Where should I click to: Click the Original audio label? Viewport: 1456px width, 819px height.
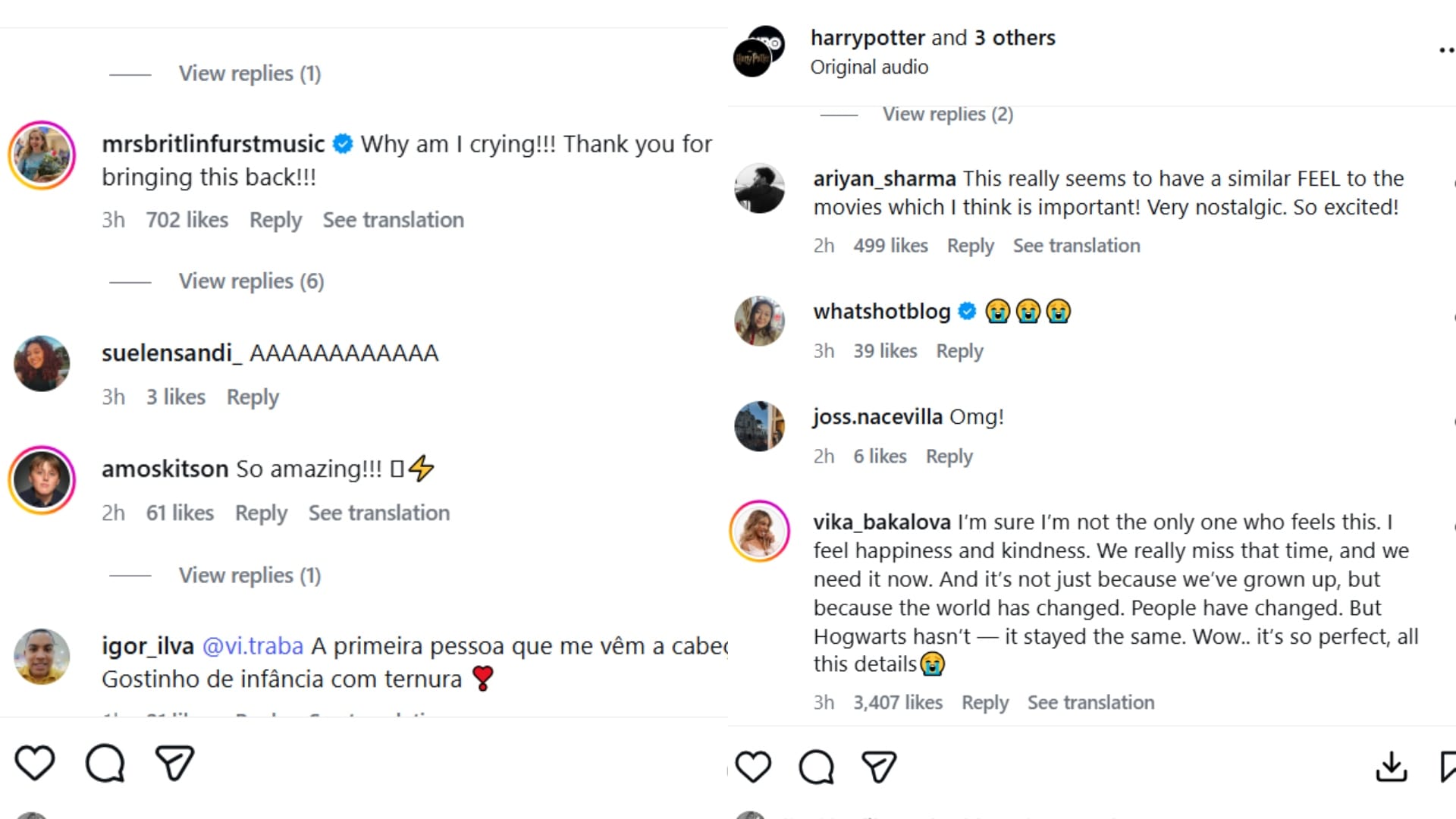(869, 67)
